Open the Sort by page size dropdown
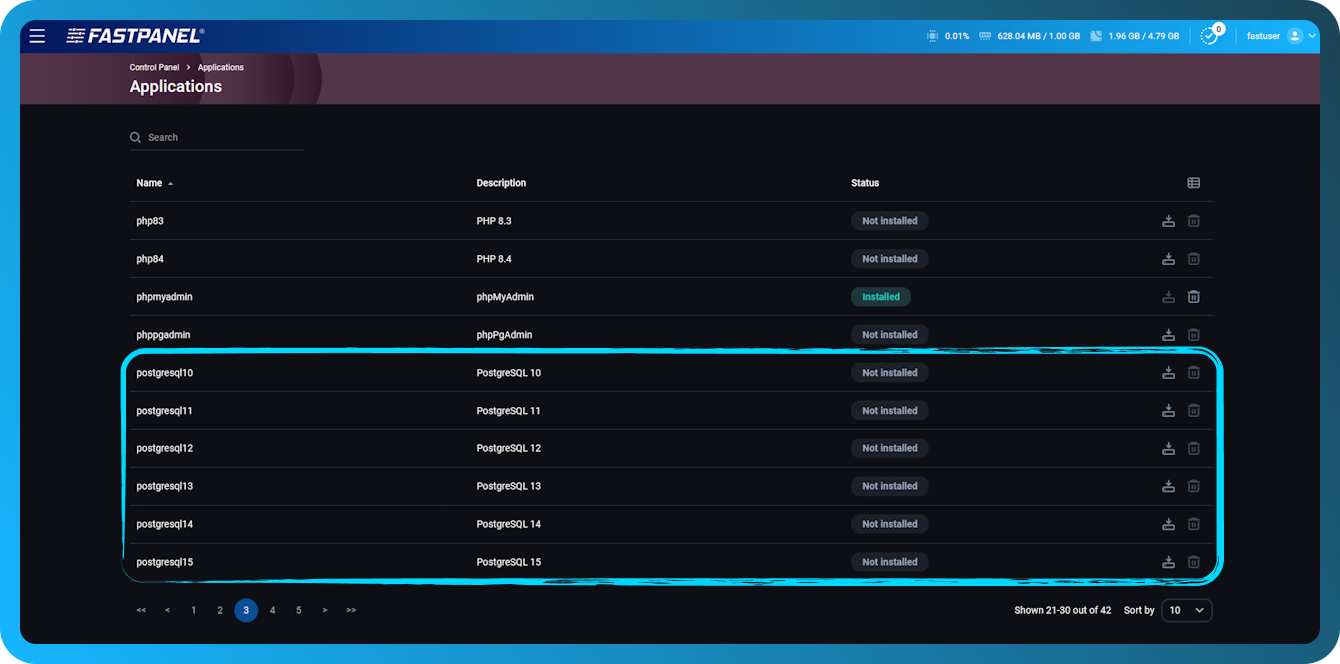The image size is (1340, 664). coord(1186,610)
